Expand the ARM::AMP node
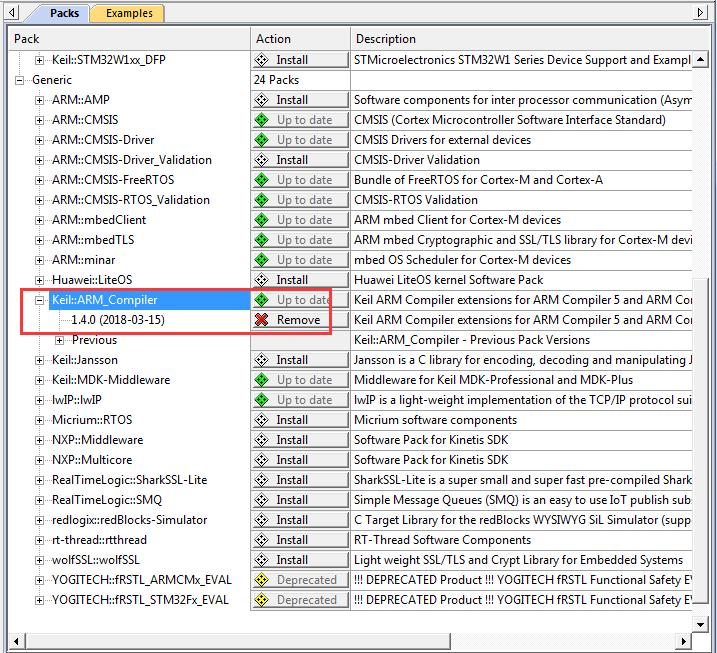Image resolution: width=717 pixels, height=653 pixels. point(39,101)
